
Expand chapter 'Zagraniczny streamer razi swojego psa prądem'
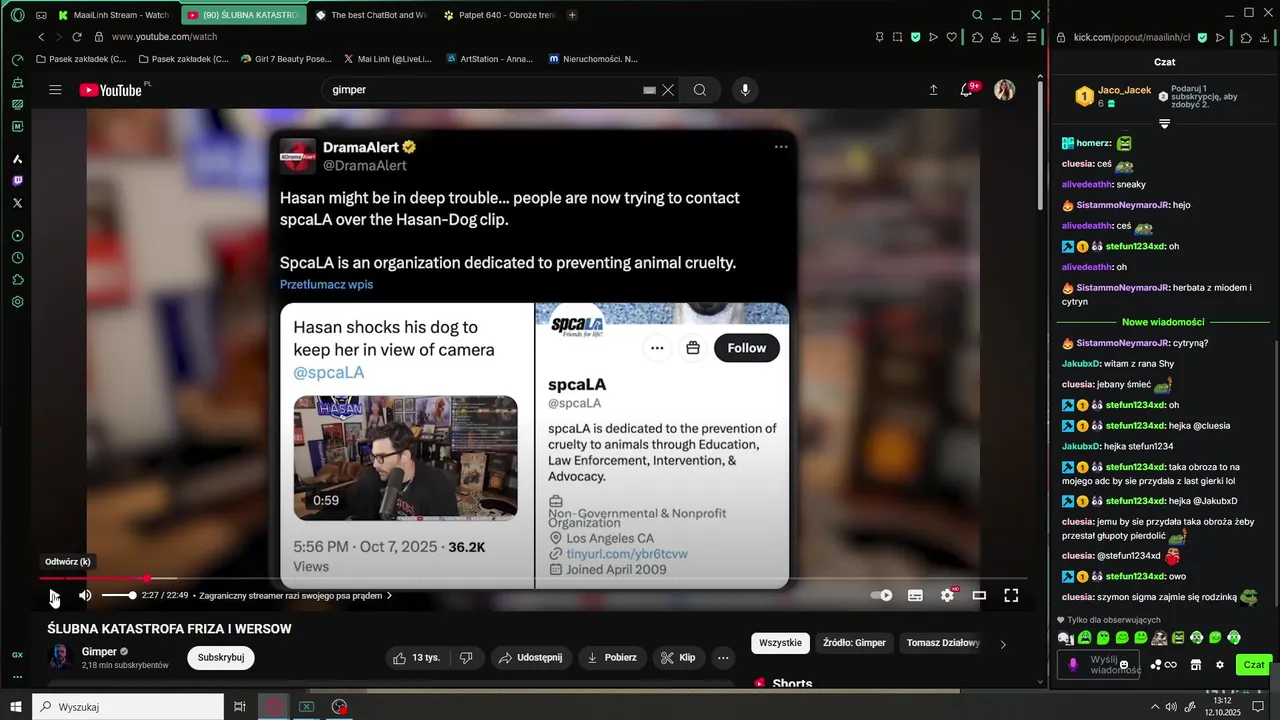click(296, 595)
